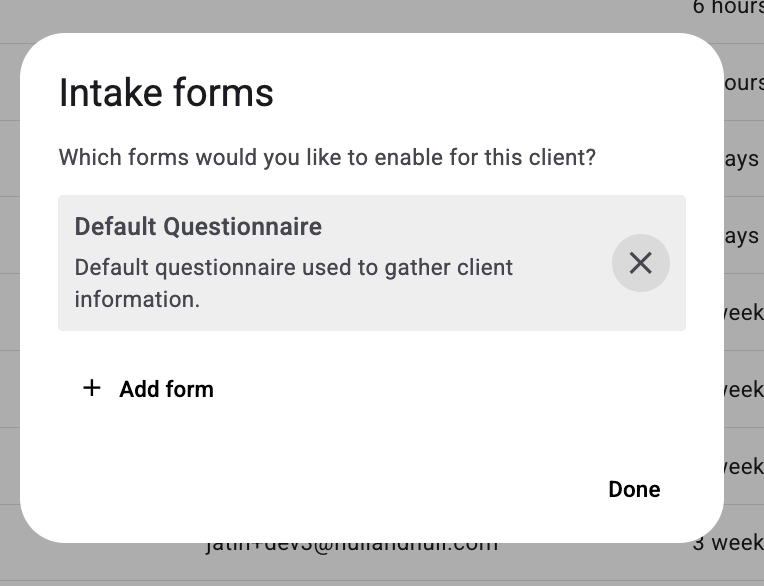
Task: Click the dimmed backdrop above the dialog
Action: coord(300,15)
